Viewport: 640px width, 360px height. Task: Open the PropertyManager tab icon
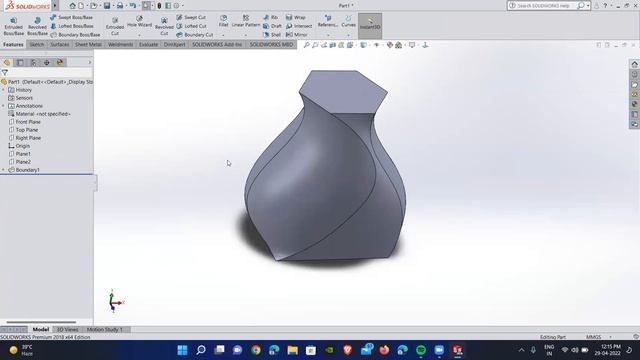pos(20,62)
